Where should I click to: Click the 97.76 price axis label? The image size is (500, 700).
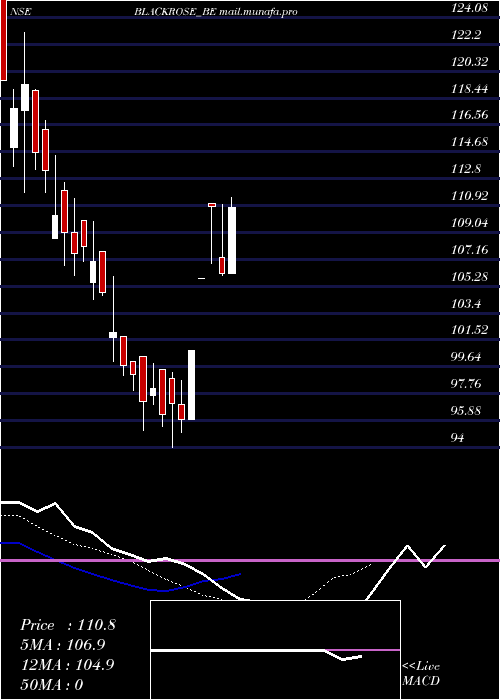[x=466, y=383]
